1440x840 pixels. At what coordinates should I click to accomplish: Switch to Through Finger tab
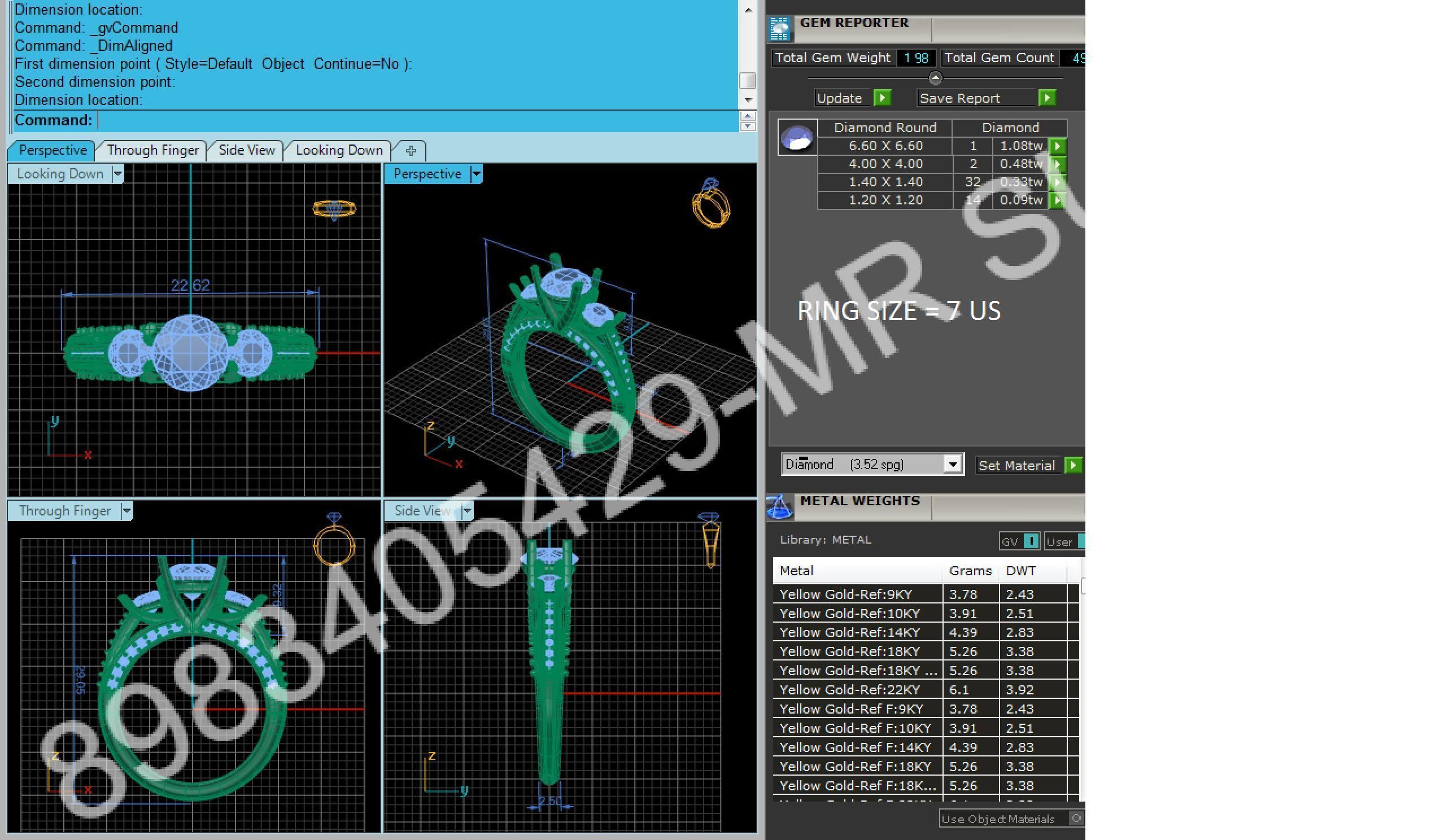(152, 150)
